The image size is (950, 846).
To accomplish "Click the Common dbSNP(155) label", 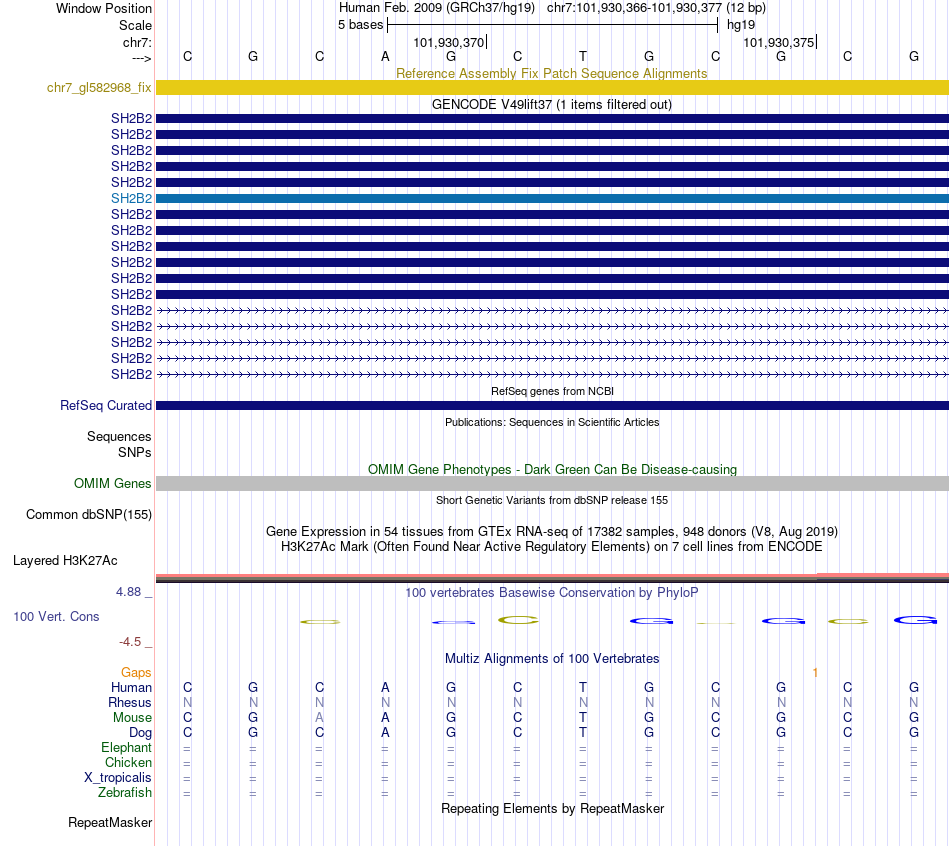I will (x=89, y=515).
